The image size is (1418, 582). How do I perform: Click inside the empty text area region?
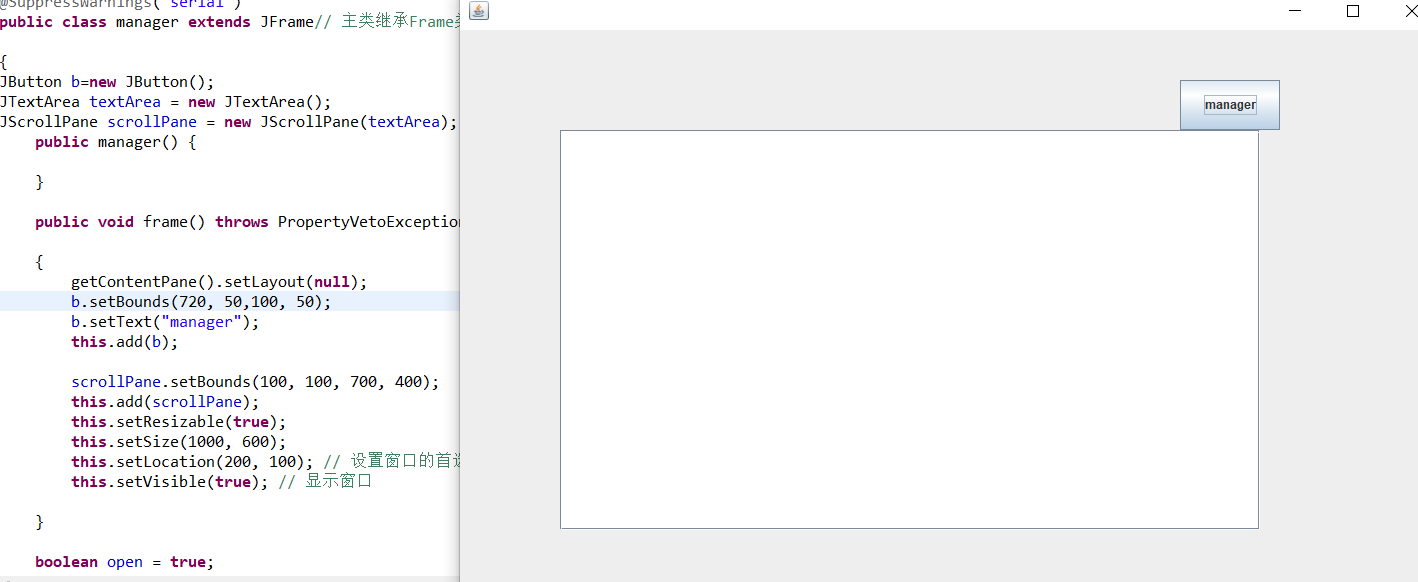pyautogui.click(x=908, y=330)
